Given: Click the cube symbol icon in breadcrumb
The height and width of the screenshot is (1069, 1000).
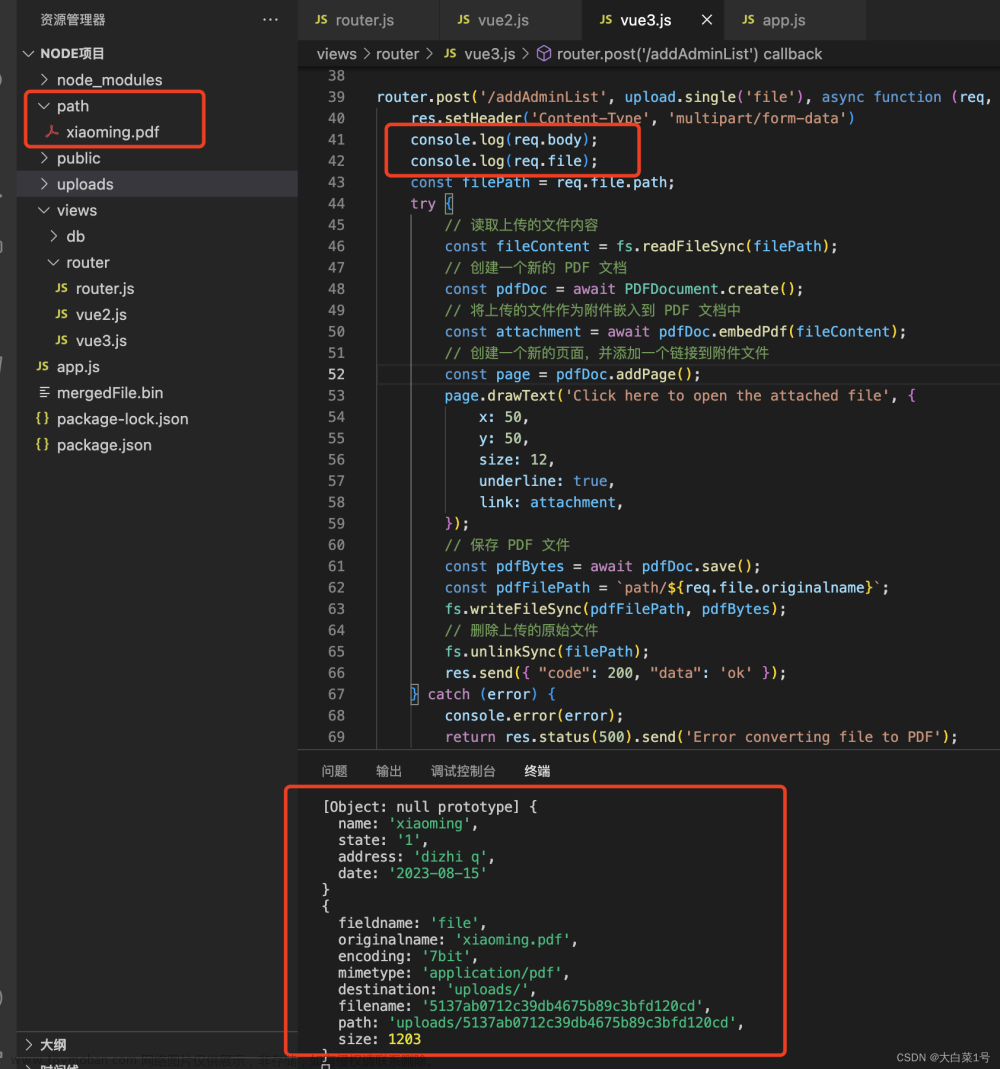Looking at the screenshot, I should tap(543, 54).
